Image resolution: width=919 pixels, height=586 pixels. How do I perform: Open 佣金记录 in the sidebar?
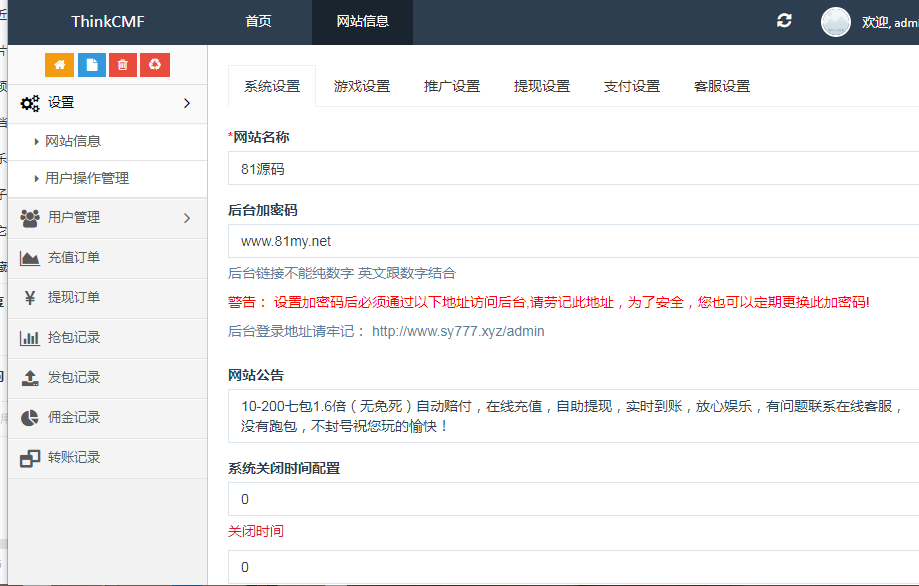pyautogui.click(x=73, y=418)
